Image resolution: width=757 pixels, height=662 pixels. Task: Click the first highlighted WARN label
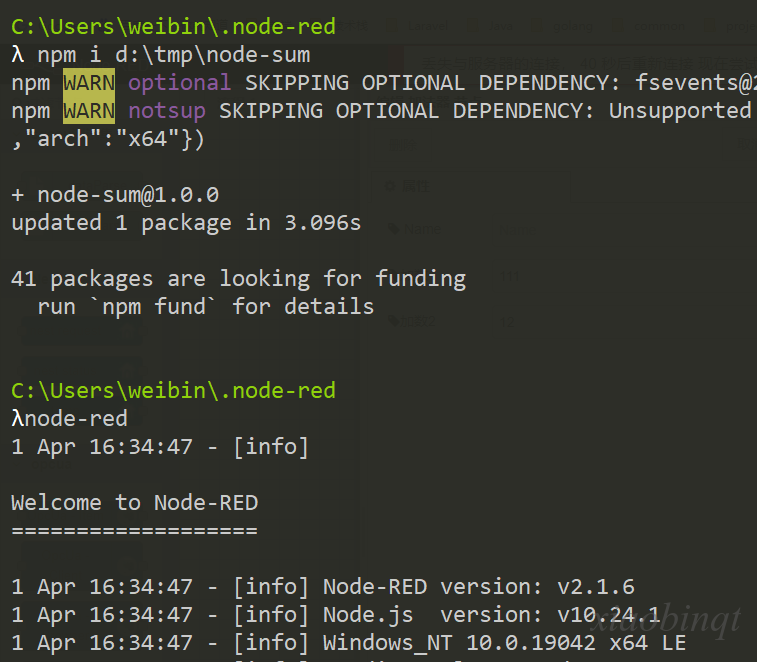click(89, 83)
